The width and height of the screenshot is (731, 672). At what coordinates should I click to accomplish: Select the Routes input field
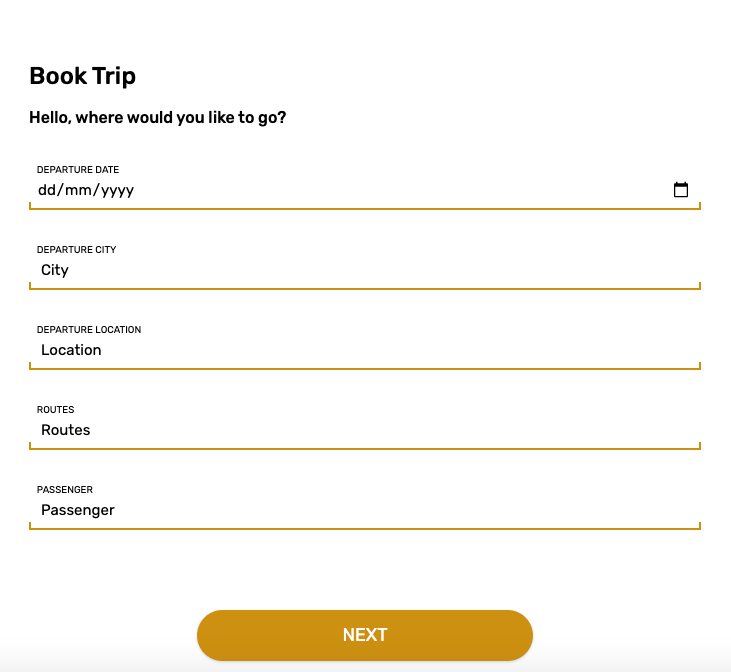[365, 430]
